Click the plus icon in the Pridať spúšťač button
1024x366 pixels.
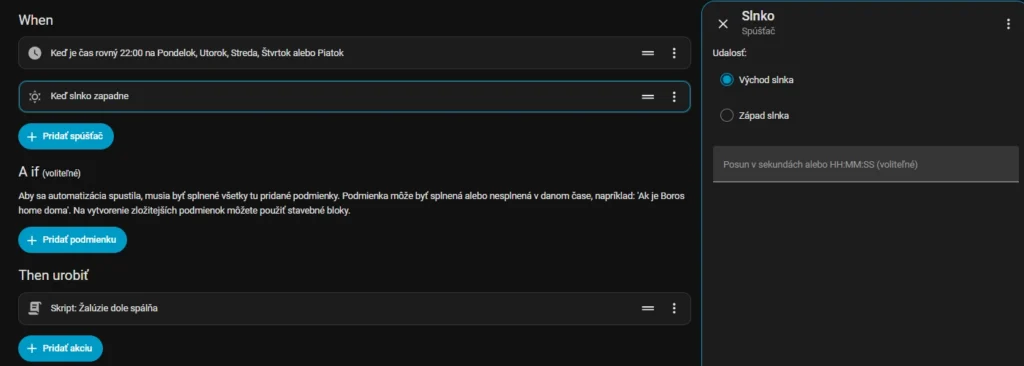pyautogui.click(x=32, y=137)
